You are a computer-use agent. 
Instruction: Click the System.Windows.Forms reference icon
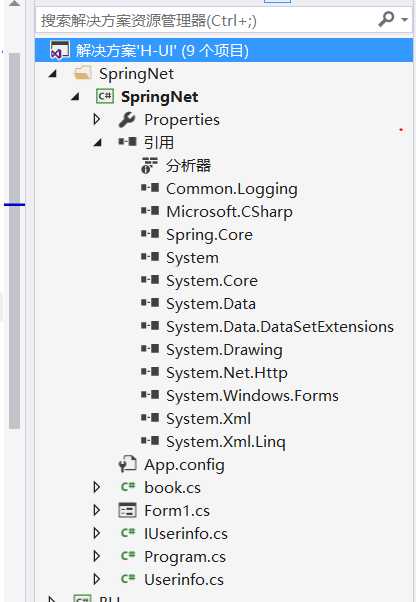click(150, 394)
